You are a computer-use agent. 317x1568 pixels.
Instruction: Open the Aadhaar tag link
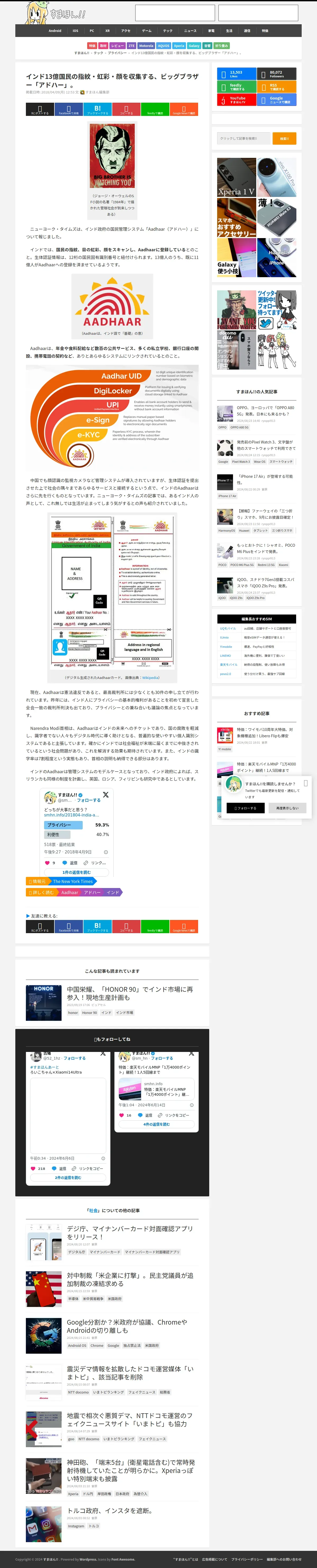[x=70, y=892]
